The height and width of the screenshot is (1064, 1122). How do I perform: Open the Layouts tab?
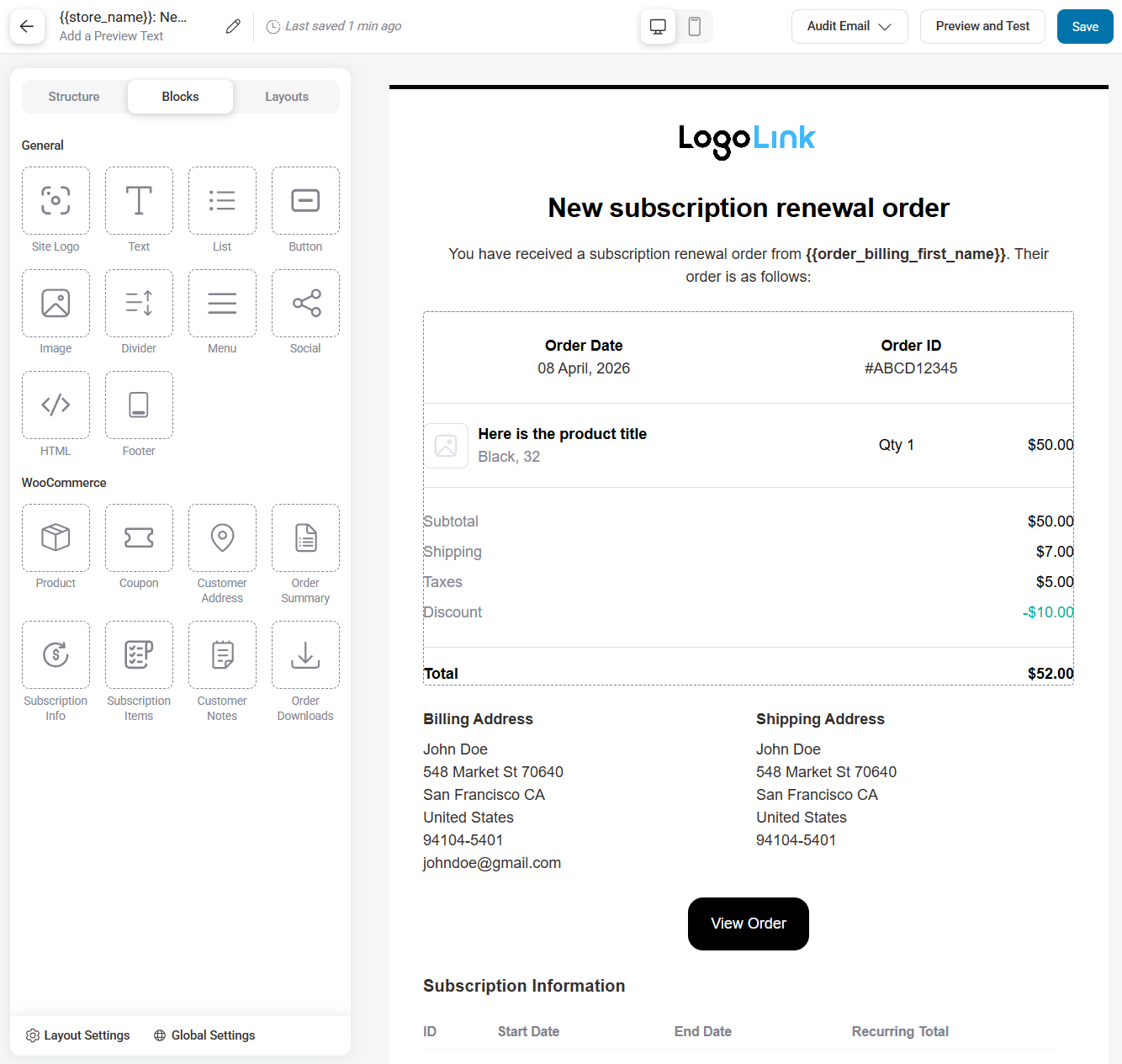point(286,96)
